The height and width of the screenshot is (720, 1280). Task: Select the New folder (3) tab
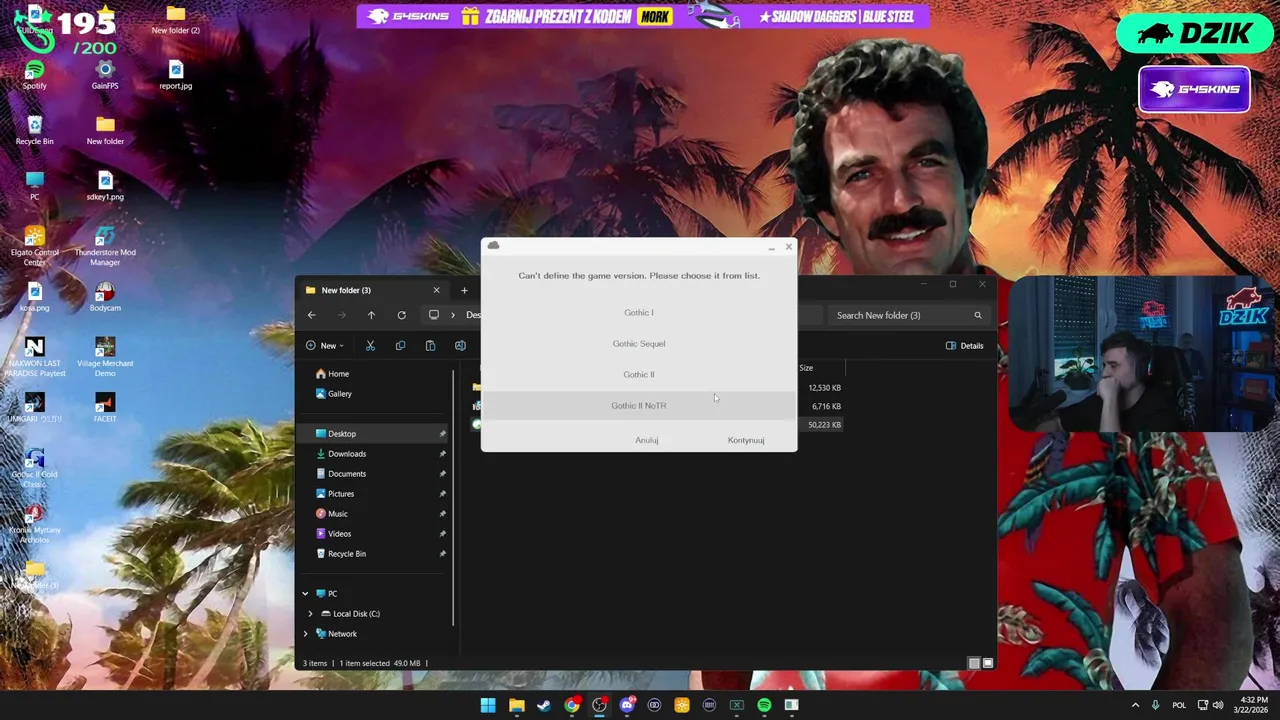372,290
